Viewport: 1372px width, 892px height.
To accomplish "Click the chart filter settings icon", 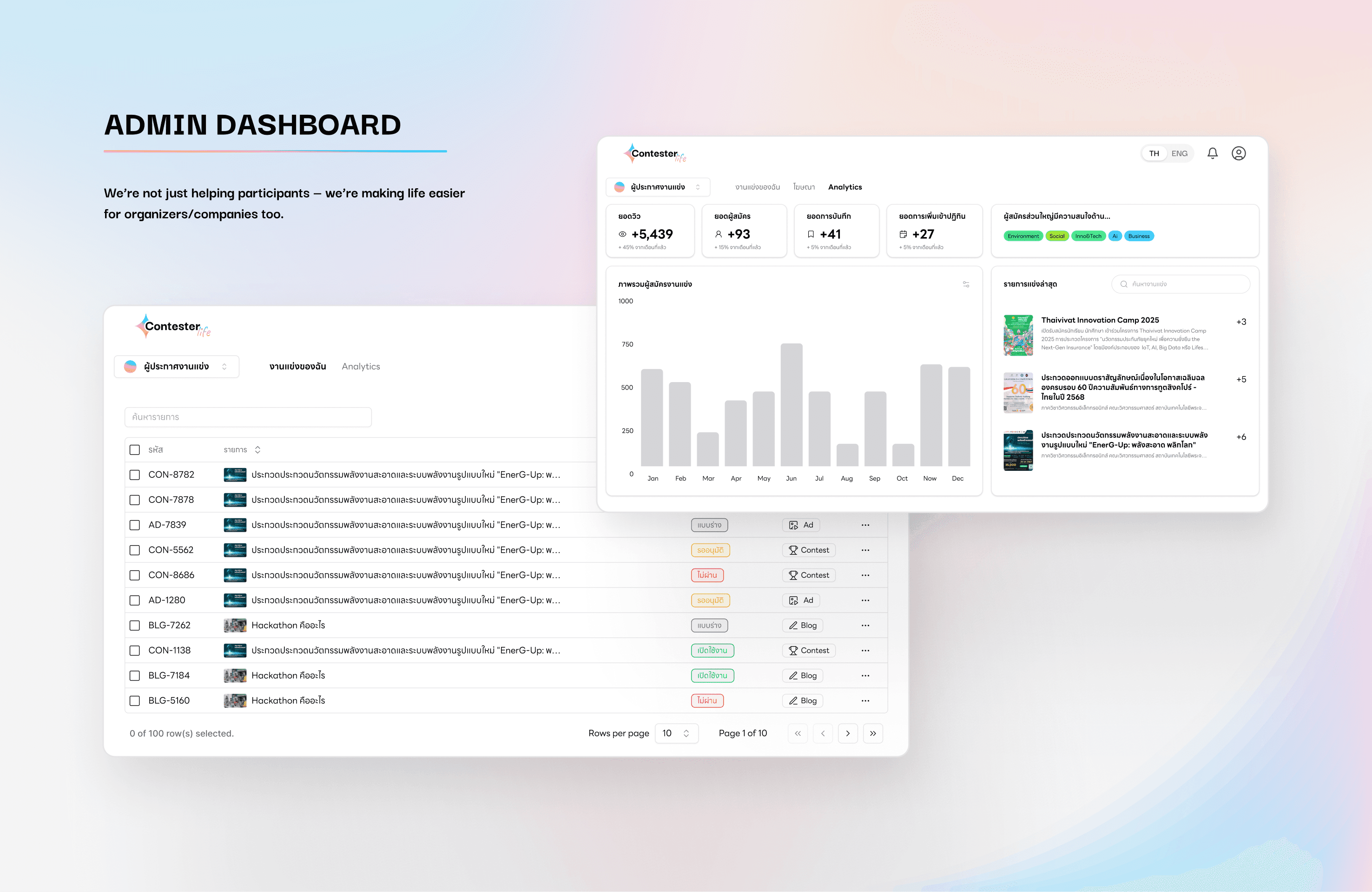I will tap(966, 284).
